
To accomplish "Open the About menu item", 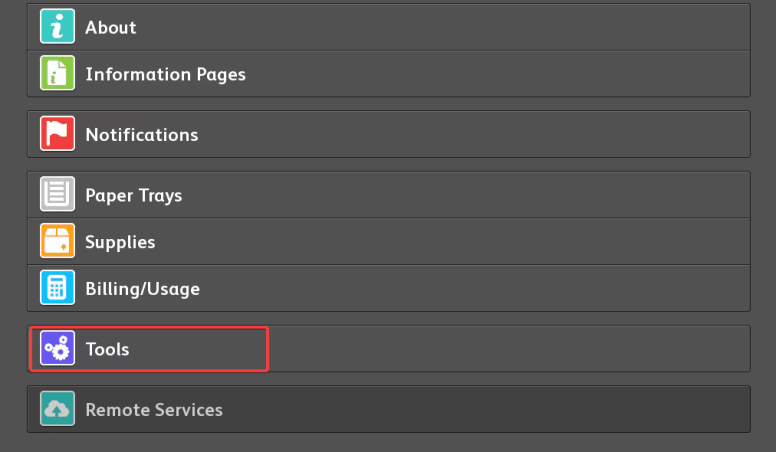I will pyautogui.click(x=110, y=27).
